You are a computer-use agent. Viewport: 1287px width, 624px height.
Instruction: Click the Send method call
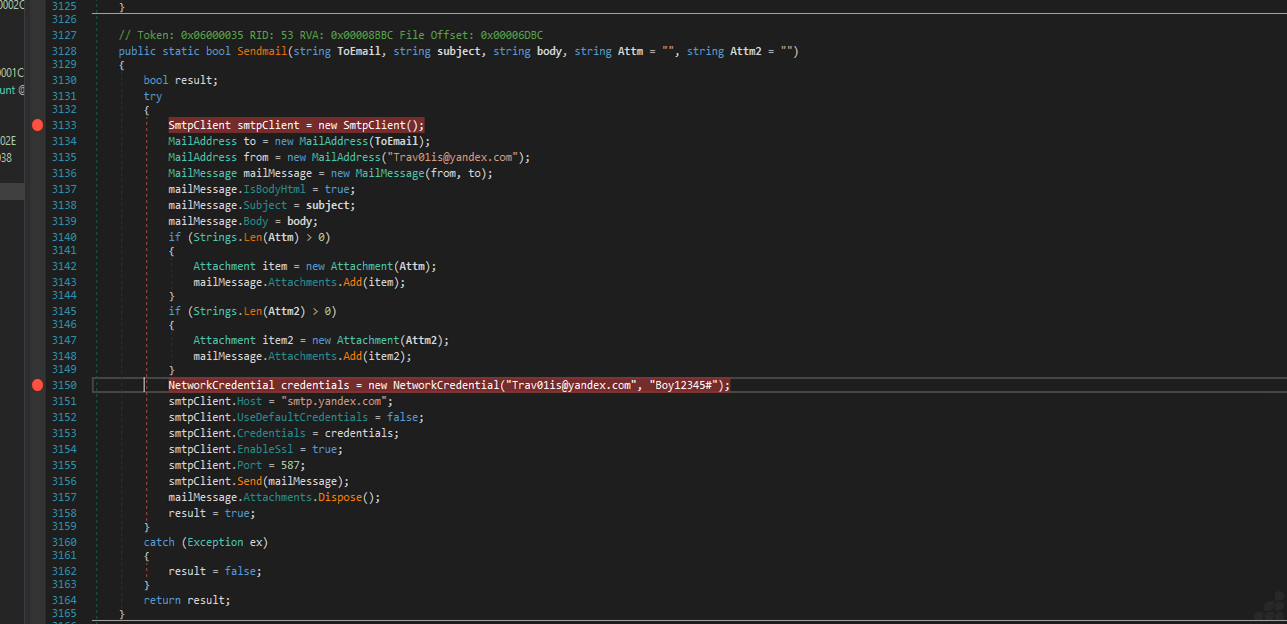point(249,481)
